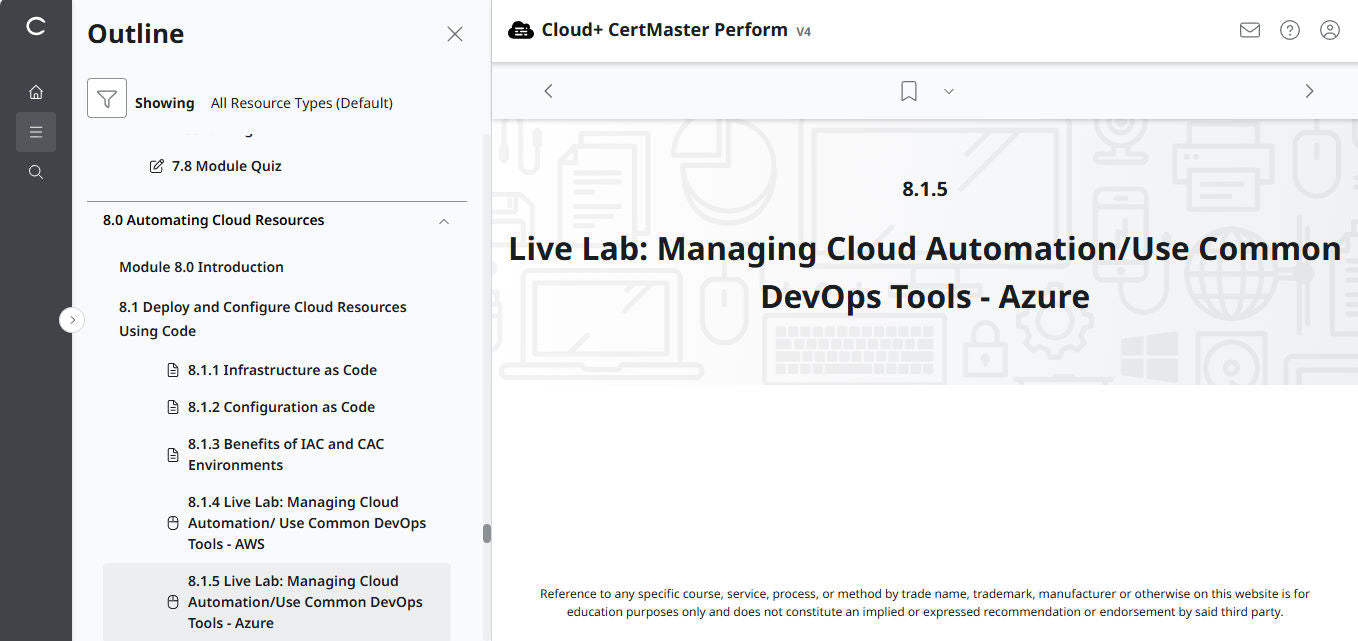Navigate to the home page

tap(36, 91)
